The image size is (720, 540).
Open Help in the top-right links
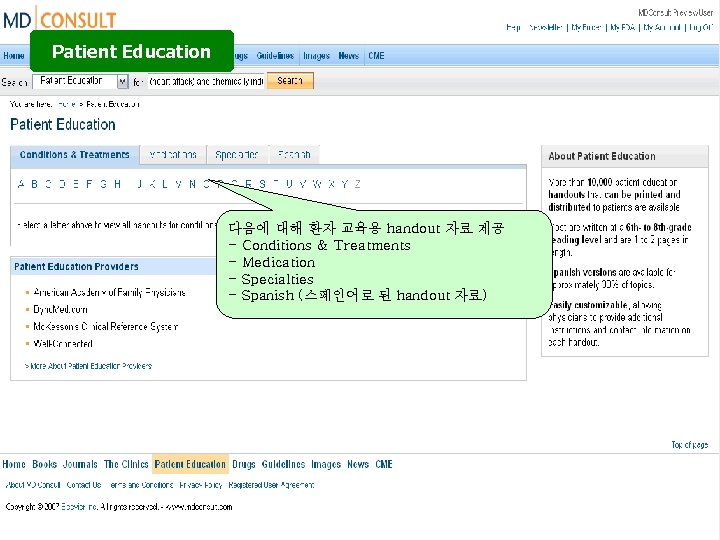[x=513, y=28]
